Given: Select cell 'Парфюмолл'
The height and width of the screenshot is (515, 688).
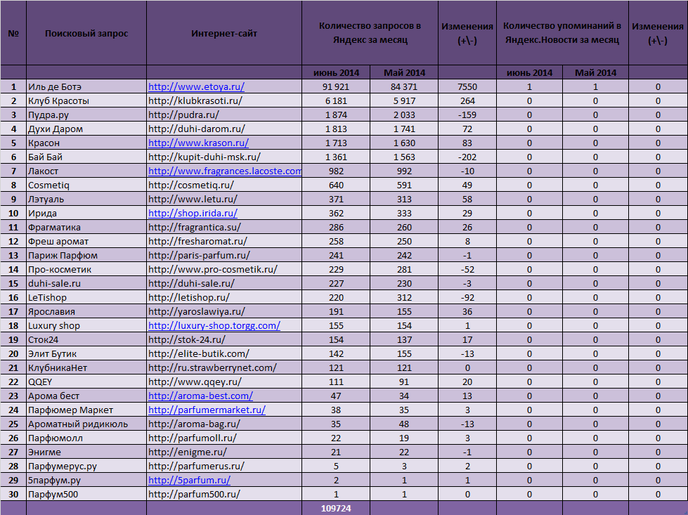Looking at the screenshot, I should tap(86, 438).
